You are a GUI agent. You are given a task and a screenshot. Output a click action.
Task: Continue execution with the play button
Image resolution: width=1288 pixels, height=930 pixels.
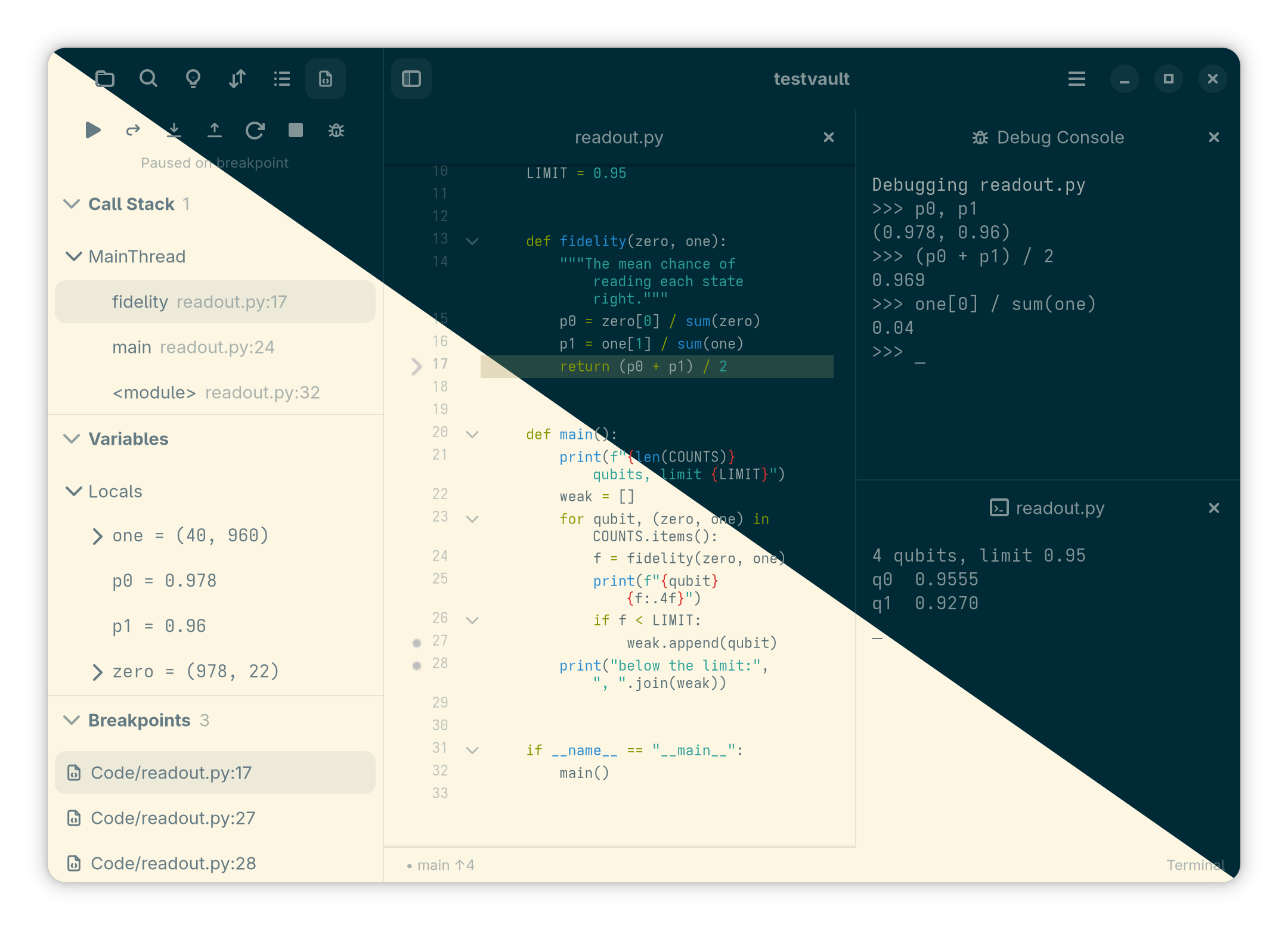click(93, 130)
